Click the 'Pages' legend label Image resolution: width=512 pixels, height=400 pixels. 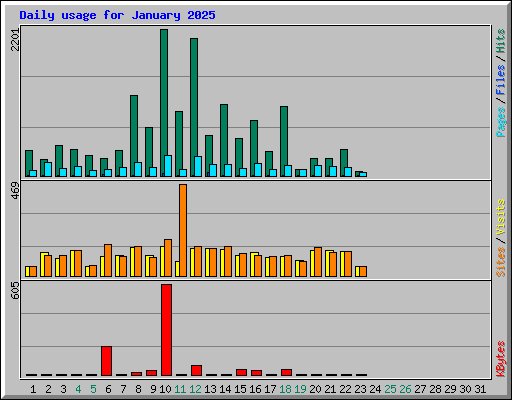500,122
